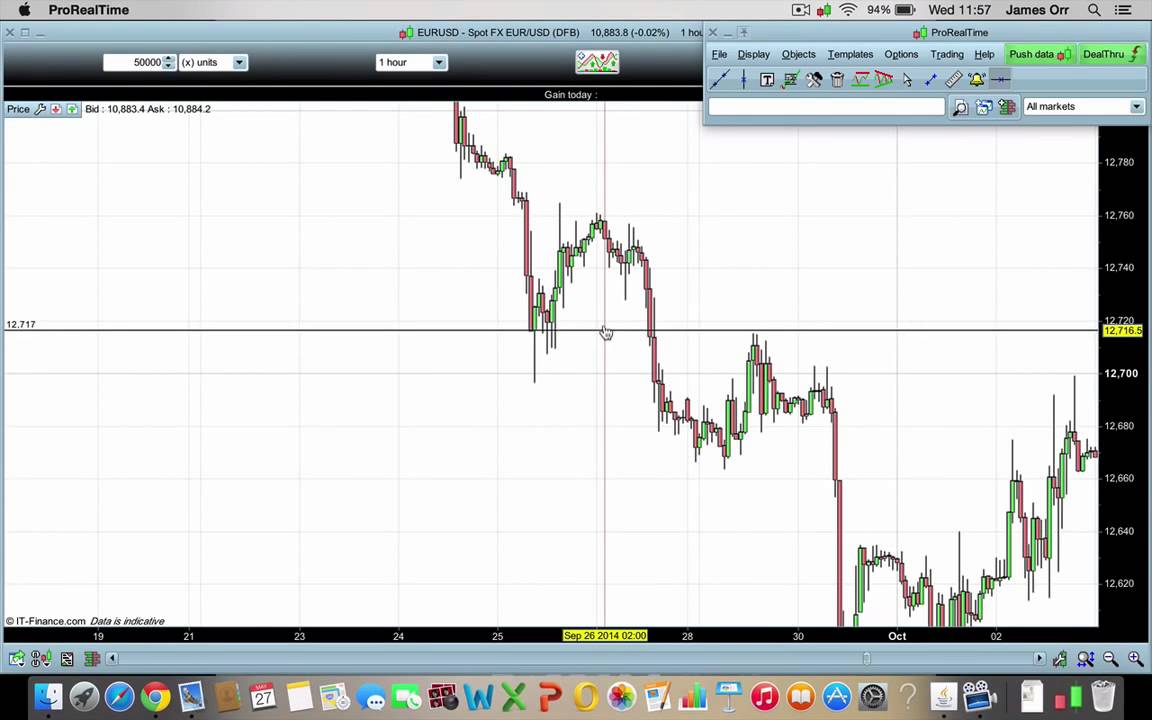1152x720 pixels.
Task: Click the green up arrow price icon
Action: [72, 109]
